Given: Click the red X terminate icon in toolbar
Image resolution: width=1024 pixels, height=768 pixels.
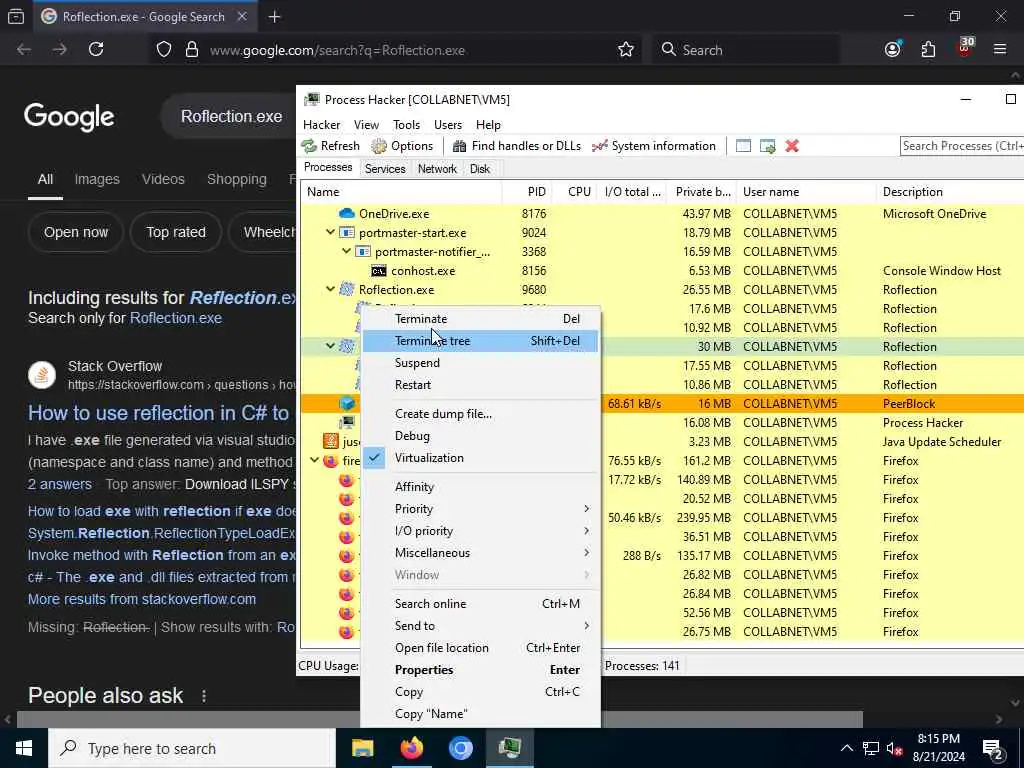Looking at the screenshot, I should click(792, 146).
